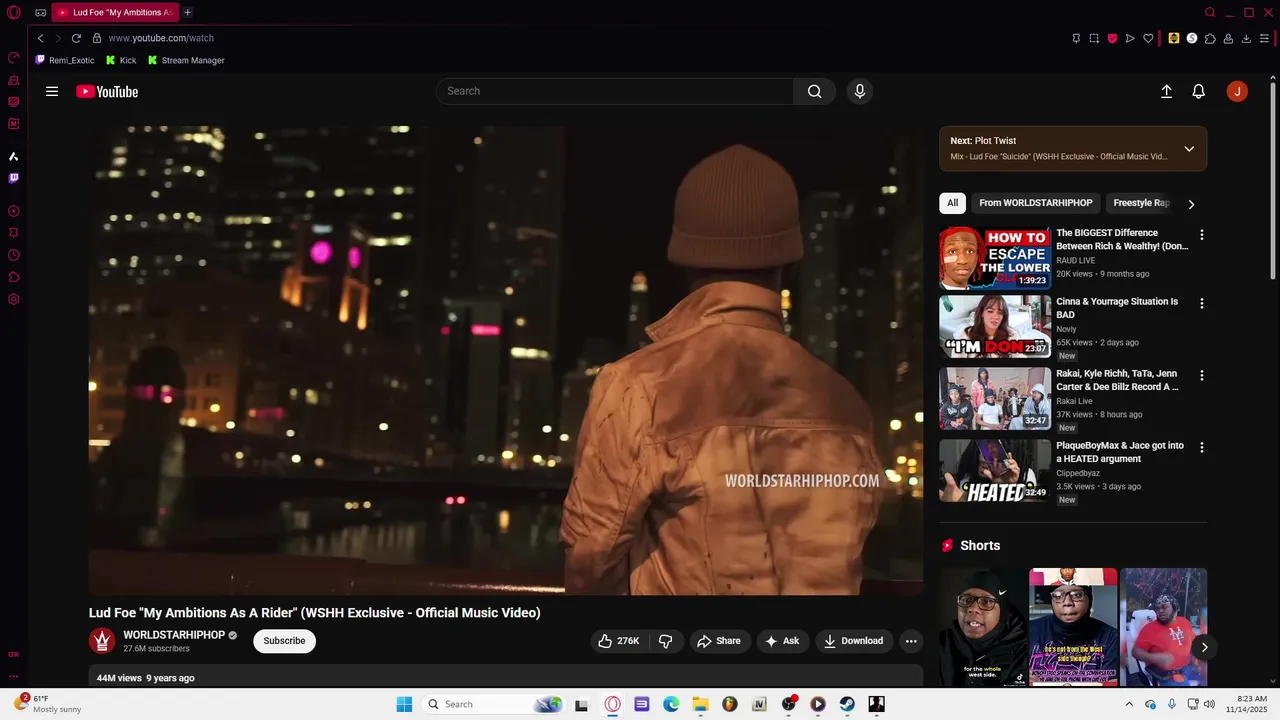Dislike the video with thumbs down
The width and height of the screenshot is (1280, 720).
[x=666, y=641]
